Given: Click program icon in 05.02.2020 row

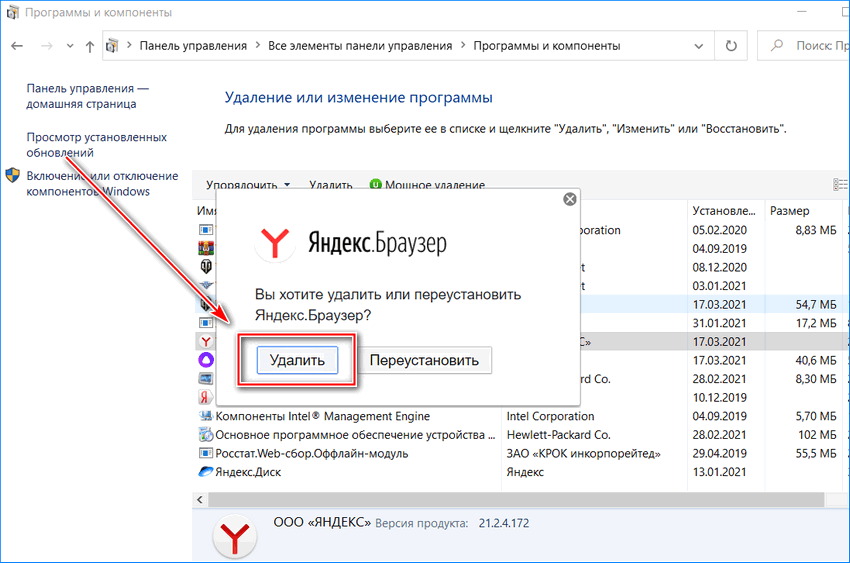Looking at the screenshot, I should pyautogui.click(x=206, y=230).
